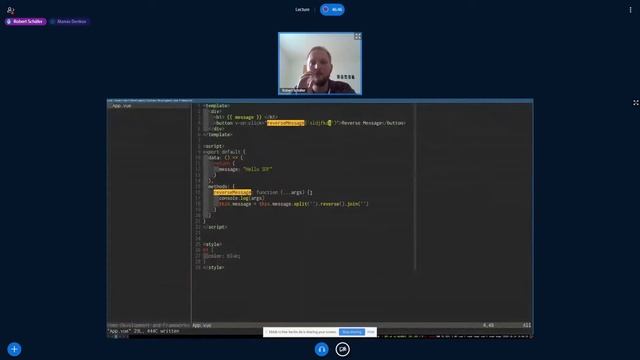Click the App.vue label in the editor status line
Viewport: 640px width, 360px height.
(x=202, y=325)
